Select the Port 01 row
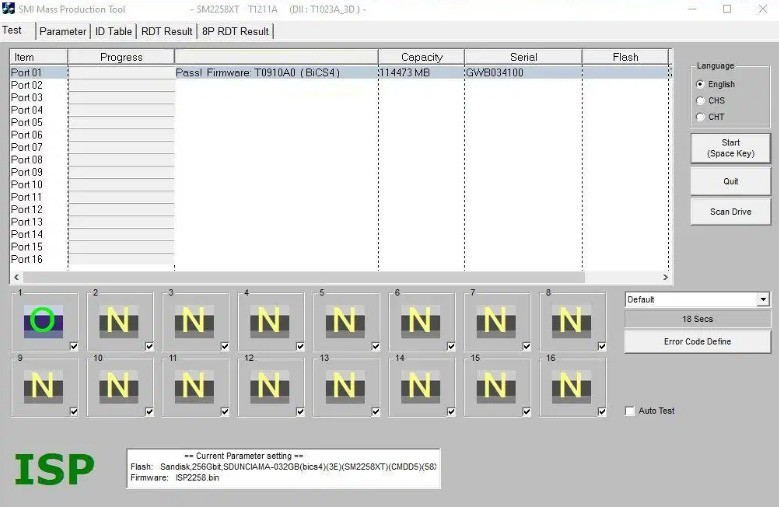Image resolution: width=779 pixels, height=507 pixels. coord(340,72)
